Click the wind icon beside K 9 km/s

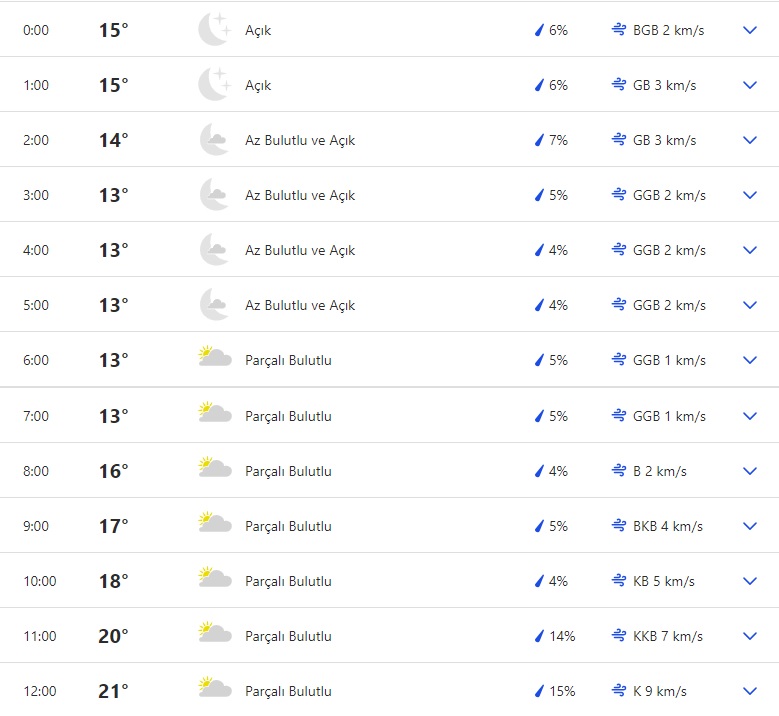pyautogui.click(x=619, y=691)
